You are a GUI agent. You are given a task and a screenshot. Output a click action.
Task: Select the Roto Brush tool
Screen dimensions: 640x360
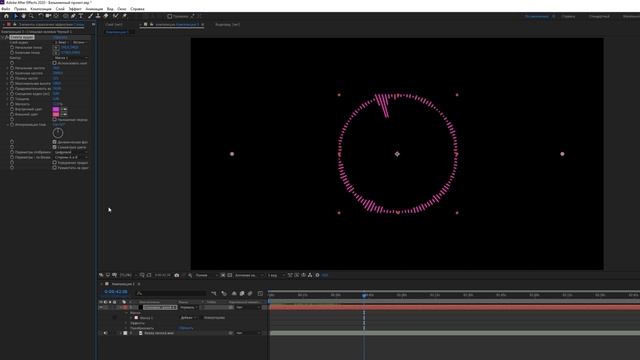coord(116,16)
